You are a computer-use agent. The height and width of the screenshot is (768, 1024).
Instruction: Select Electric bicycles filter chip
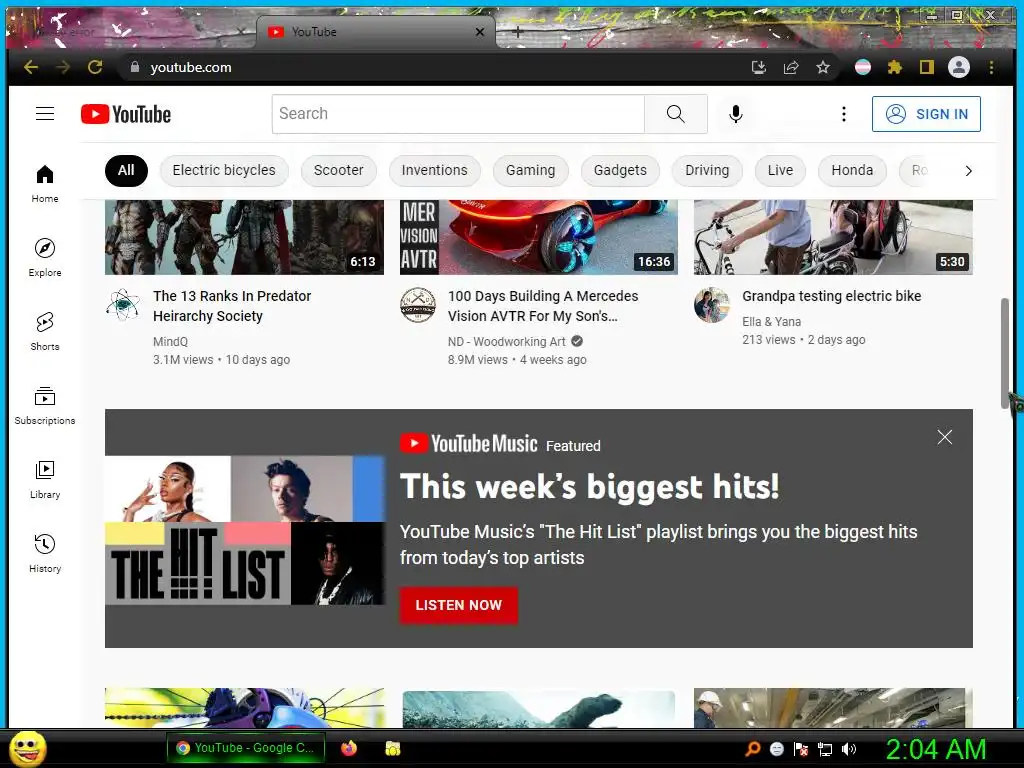pyautogui.click(x=224, y=170)
